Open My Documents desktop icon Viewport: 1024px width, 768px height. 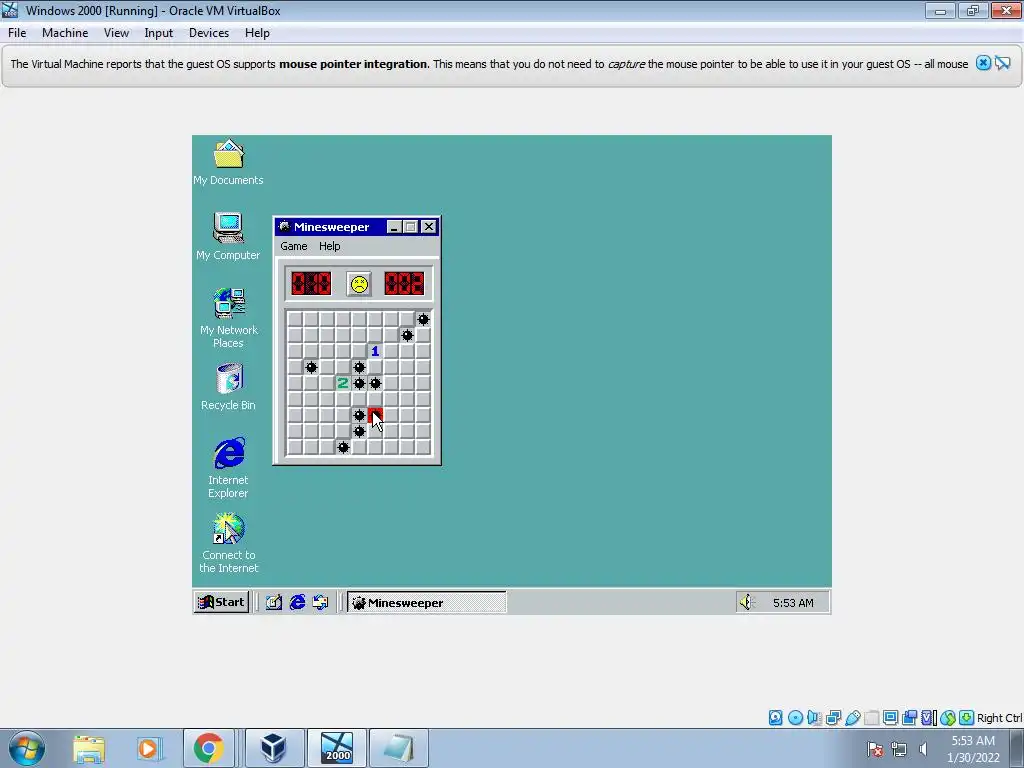coord(228,163)
